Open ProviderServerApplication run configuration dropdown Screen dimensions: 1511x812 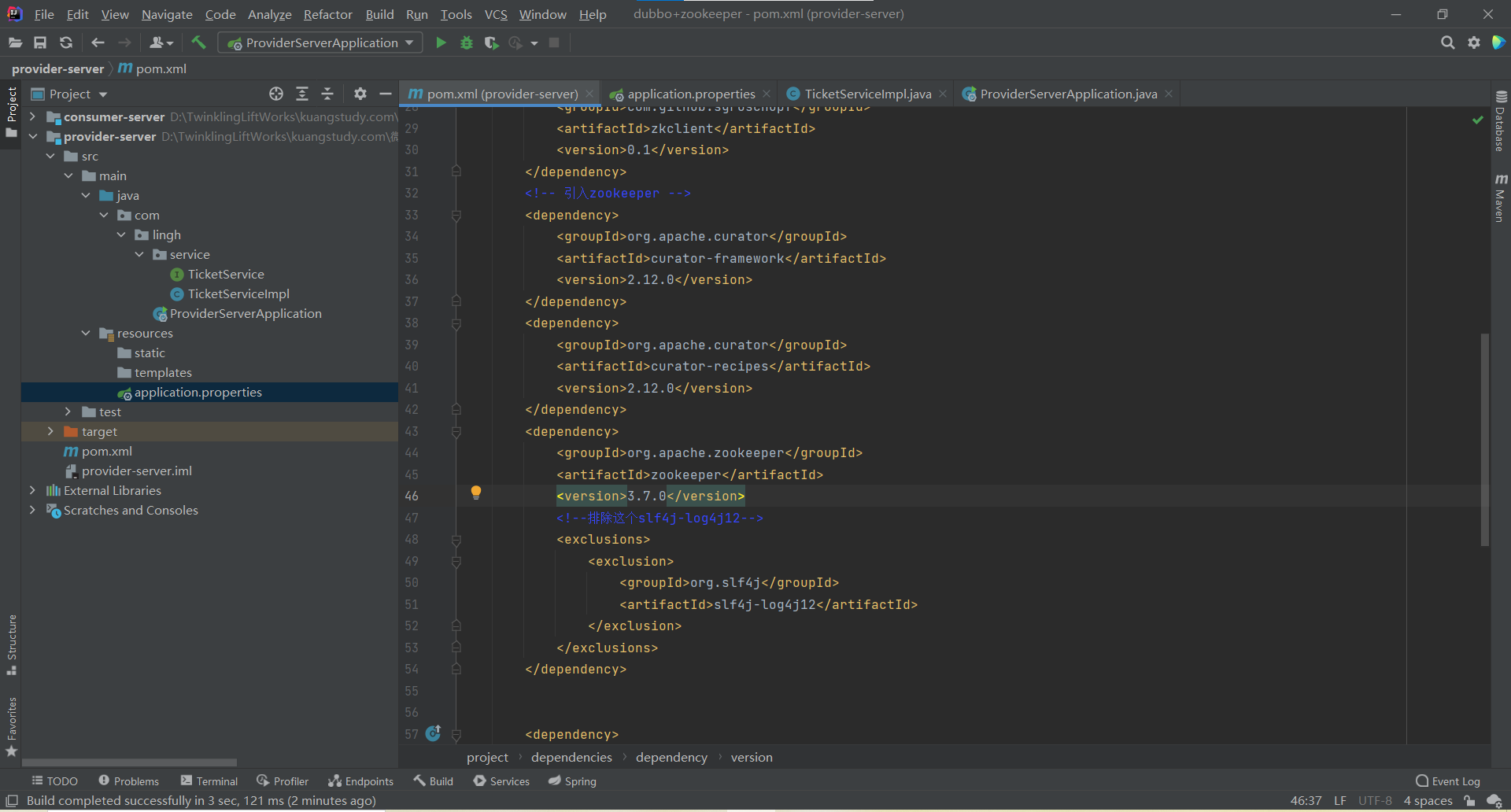320,42
